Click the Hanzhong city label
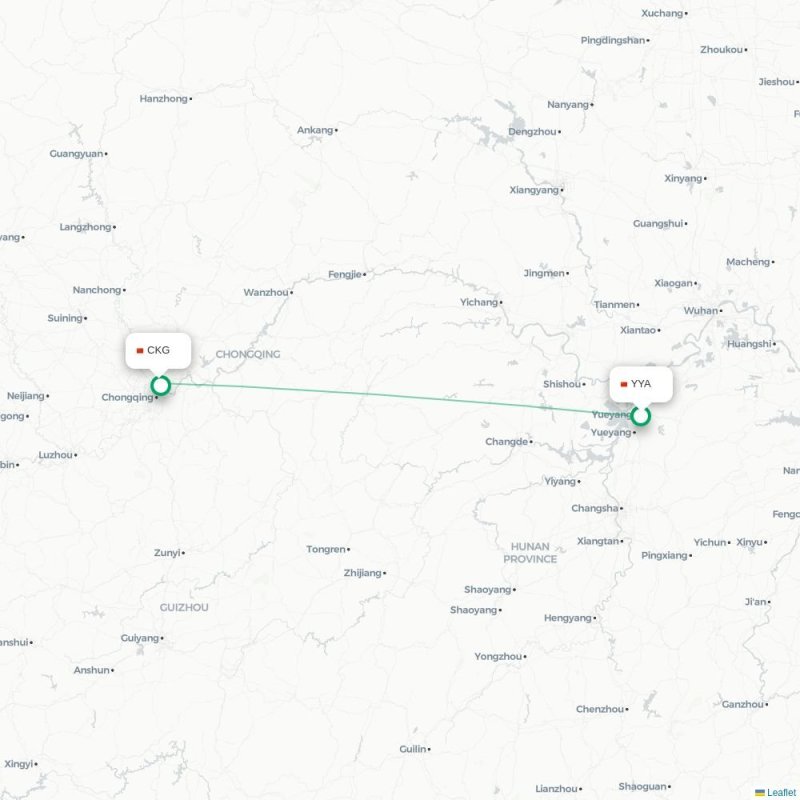Screen dimensions: 800x800 click(x=163, y=98)
